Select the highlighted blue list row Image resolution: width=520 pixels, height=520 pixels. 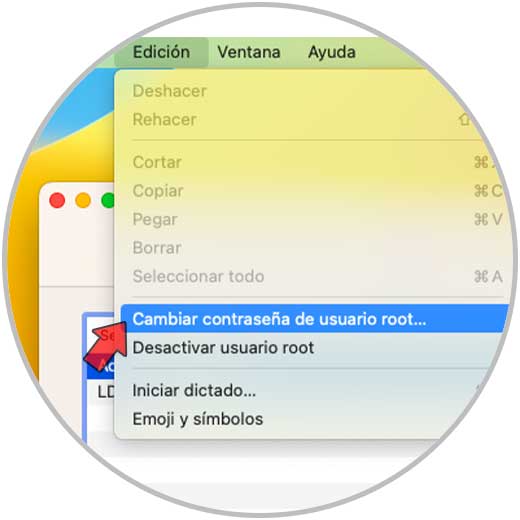tap(101, 367)
